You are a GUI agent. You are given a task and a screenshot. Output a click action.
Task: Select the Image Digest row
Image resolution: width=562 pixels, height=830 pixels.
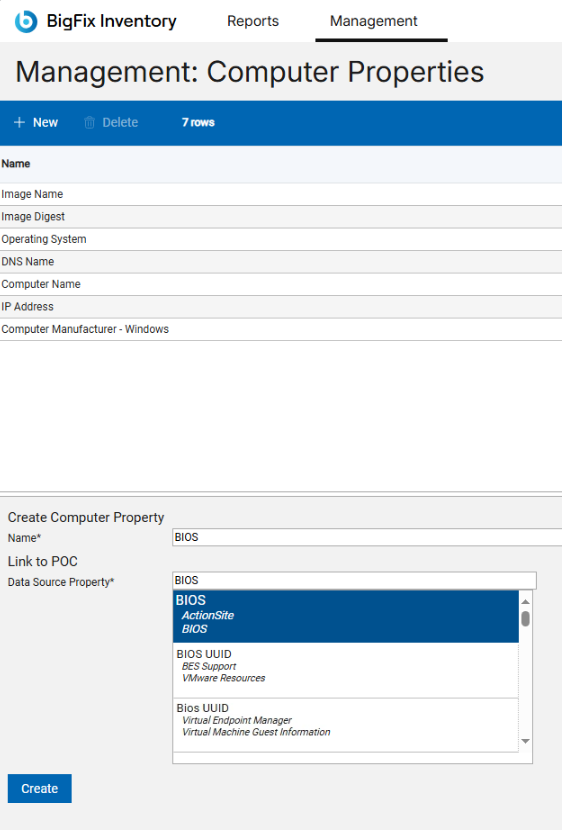(281, 217)
